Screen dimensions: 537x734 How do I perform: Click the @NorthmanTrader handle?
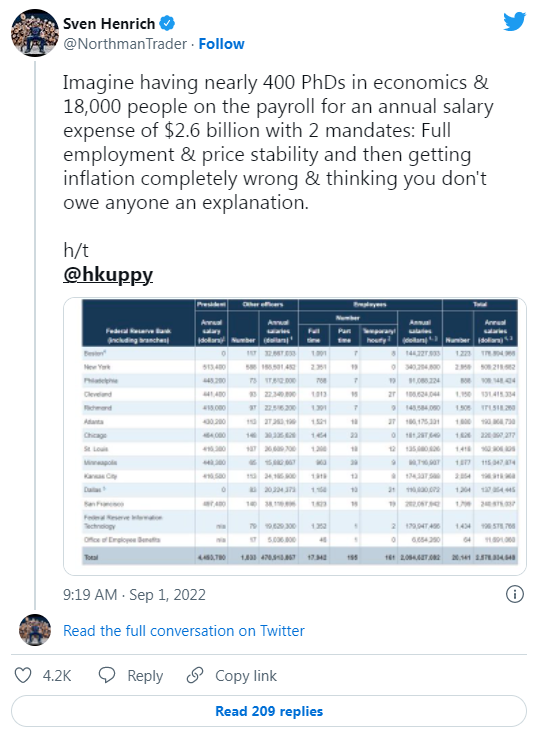[125, 44]
